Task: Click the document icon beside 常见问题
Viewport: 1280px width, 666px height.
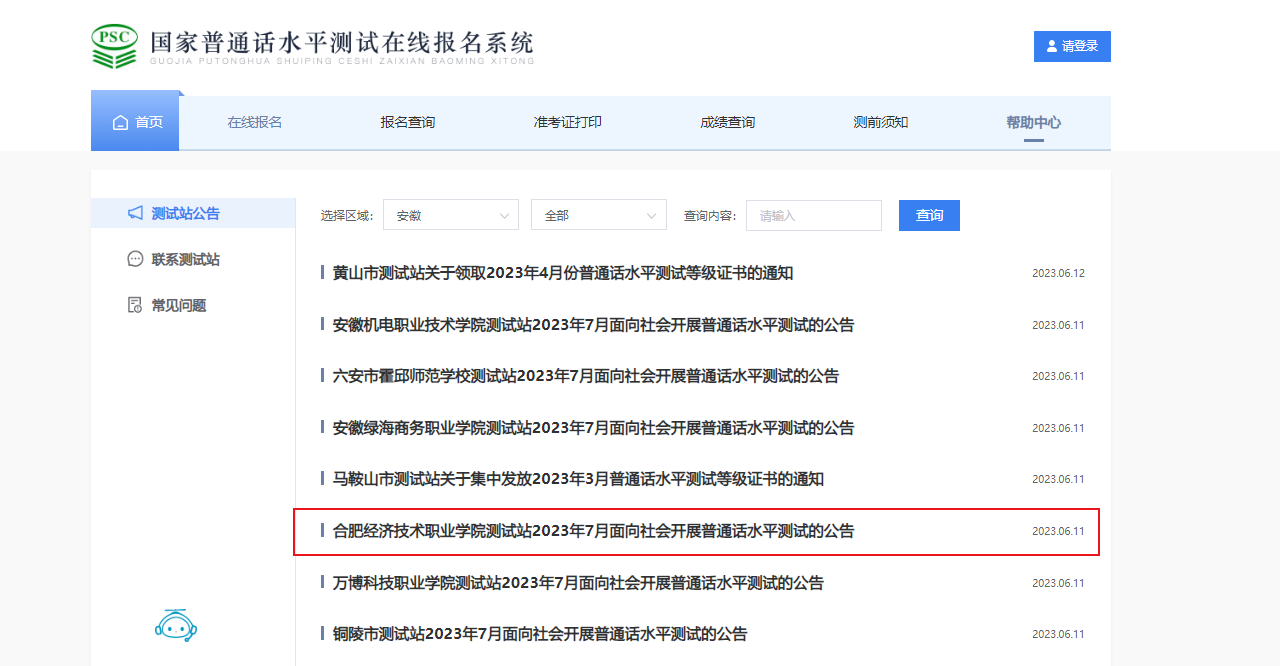Action: click(x=135, y=305)
